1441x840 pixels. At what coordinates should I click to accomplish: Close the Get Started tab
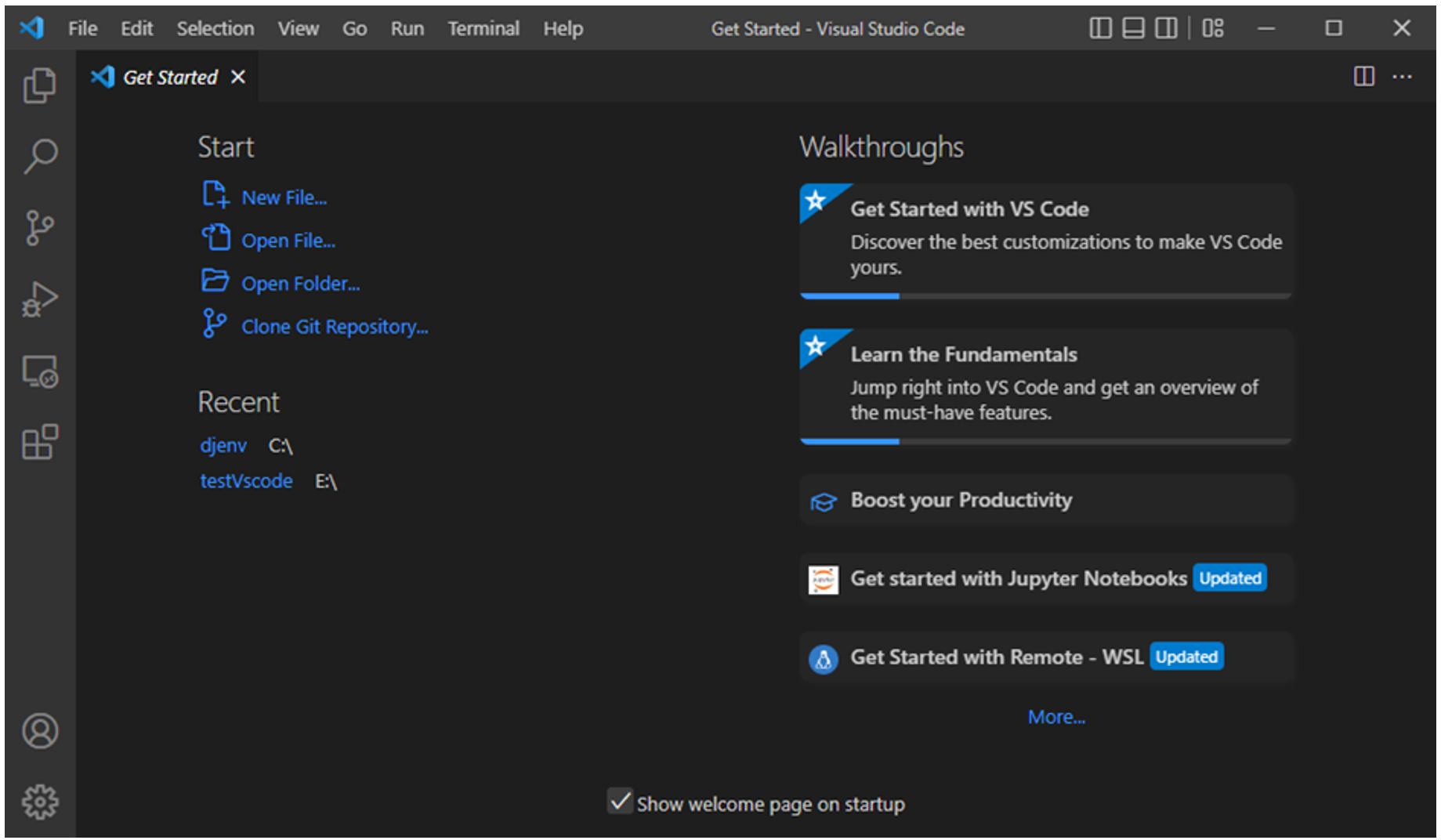238,77
